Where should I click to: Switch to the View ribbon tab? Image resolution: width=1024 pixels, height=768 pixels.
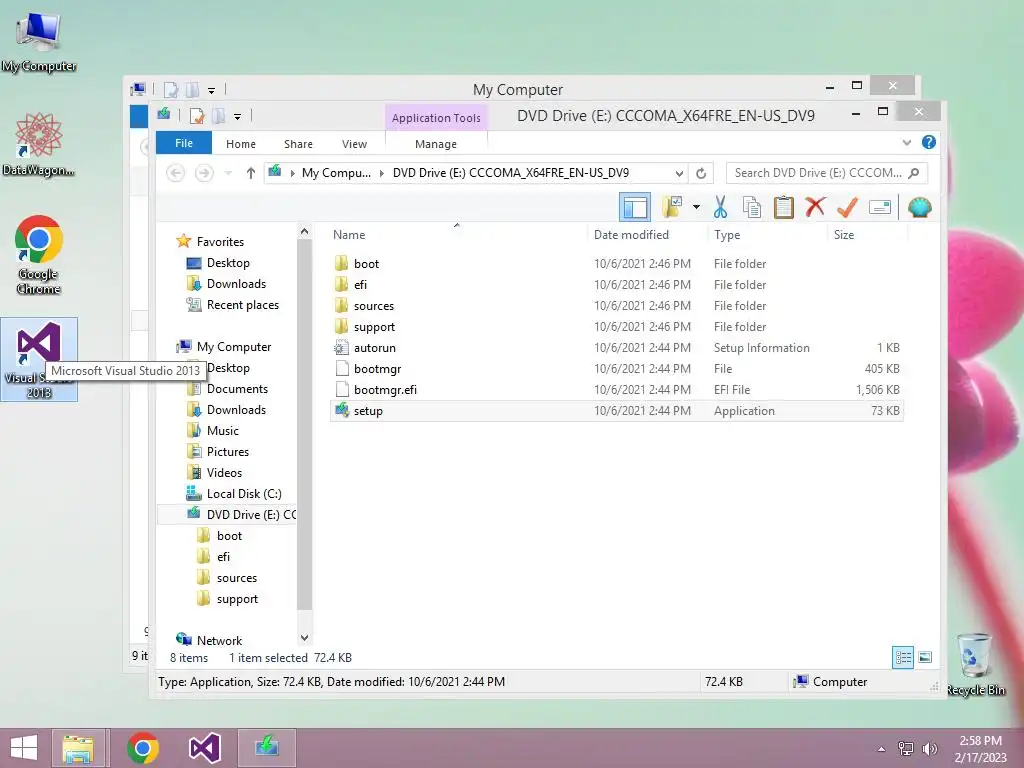(x=355, y=144)
